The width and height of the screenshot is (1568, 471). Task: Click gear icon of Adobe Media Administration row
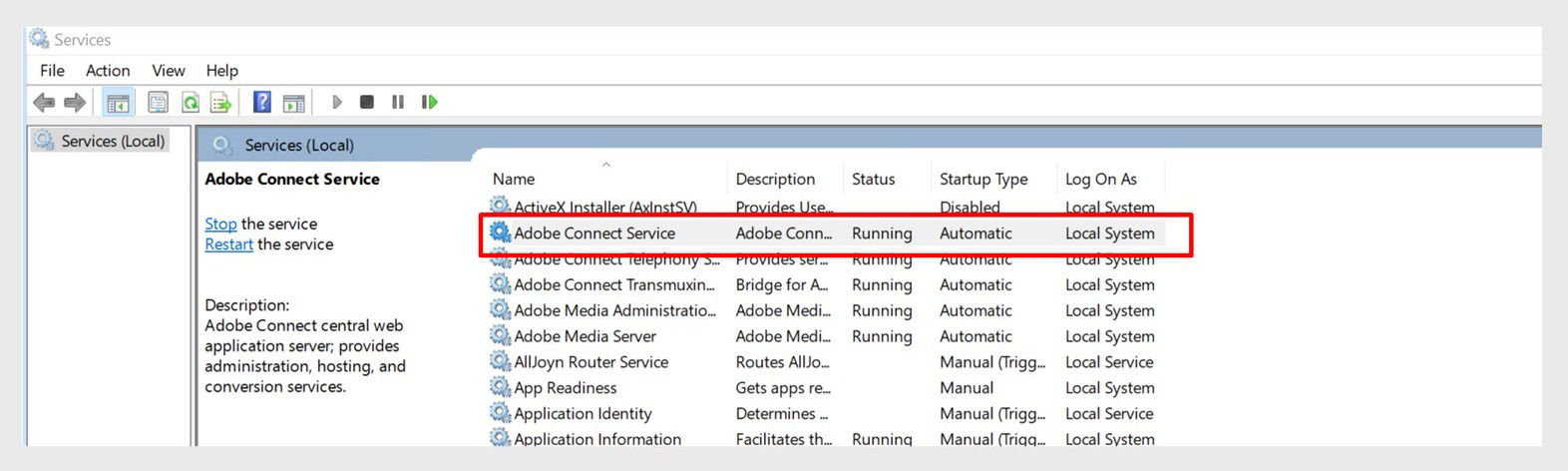click(500, 310)
